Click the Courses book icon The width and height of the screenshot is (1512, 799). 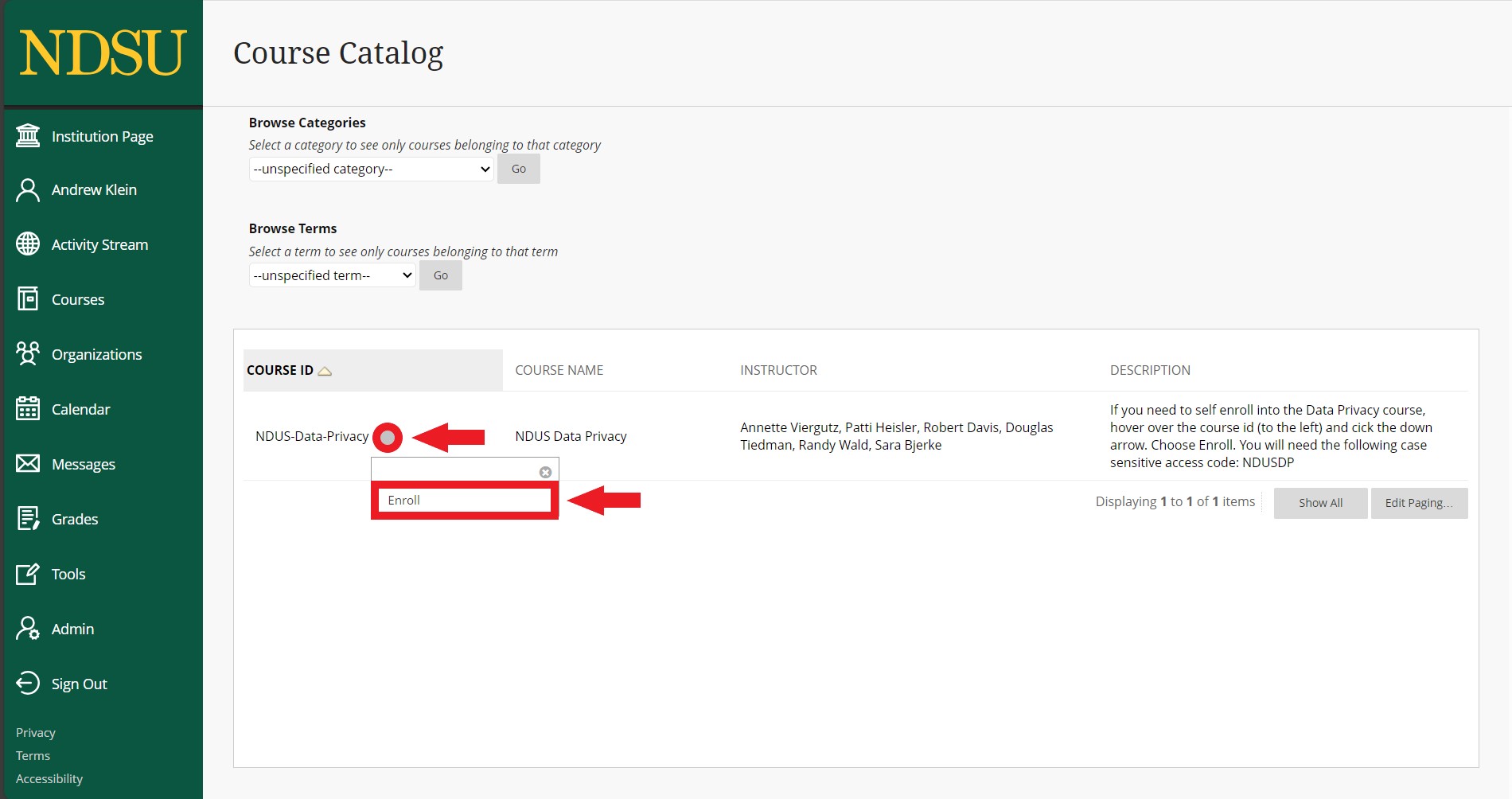pyautogui.click(x=28, y=299)
